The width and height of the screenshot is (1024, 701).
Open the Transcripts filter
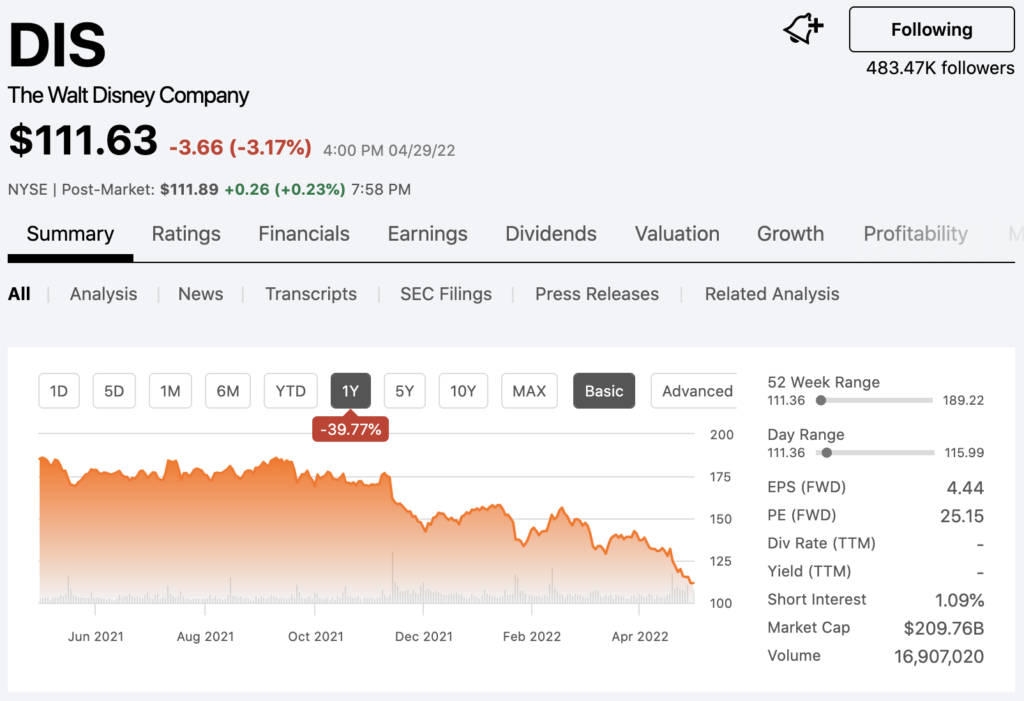coord(311,294)
